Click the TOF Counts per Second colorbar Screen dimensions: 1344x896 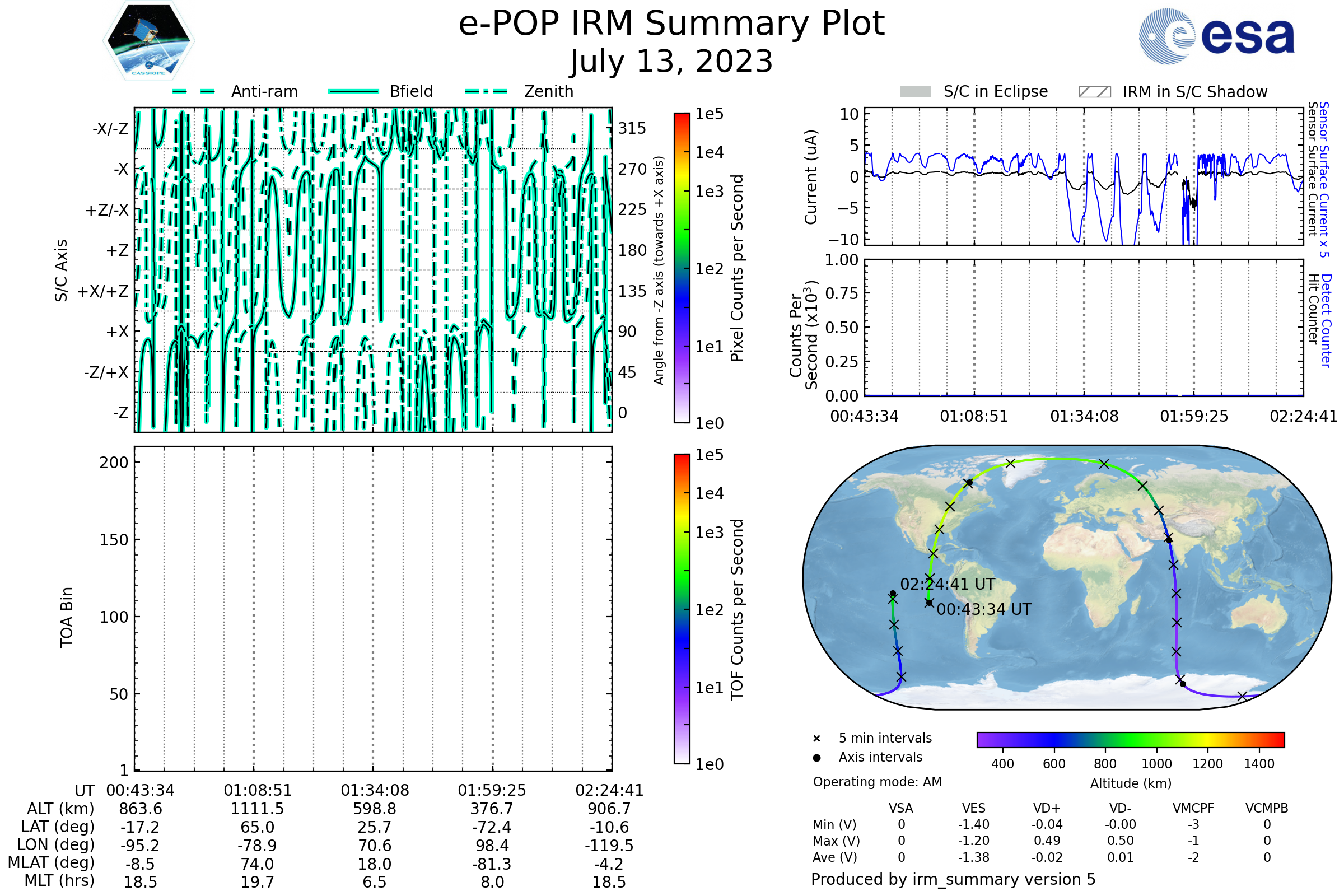tap(682, 609)
